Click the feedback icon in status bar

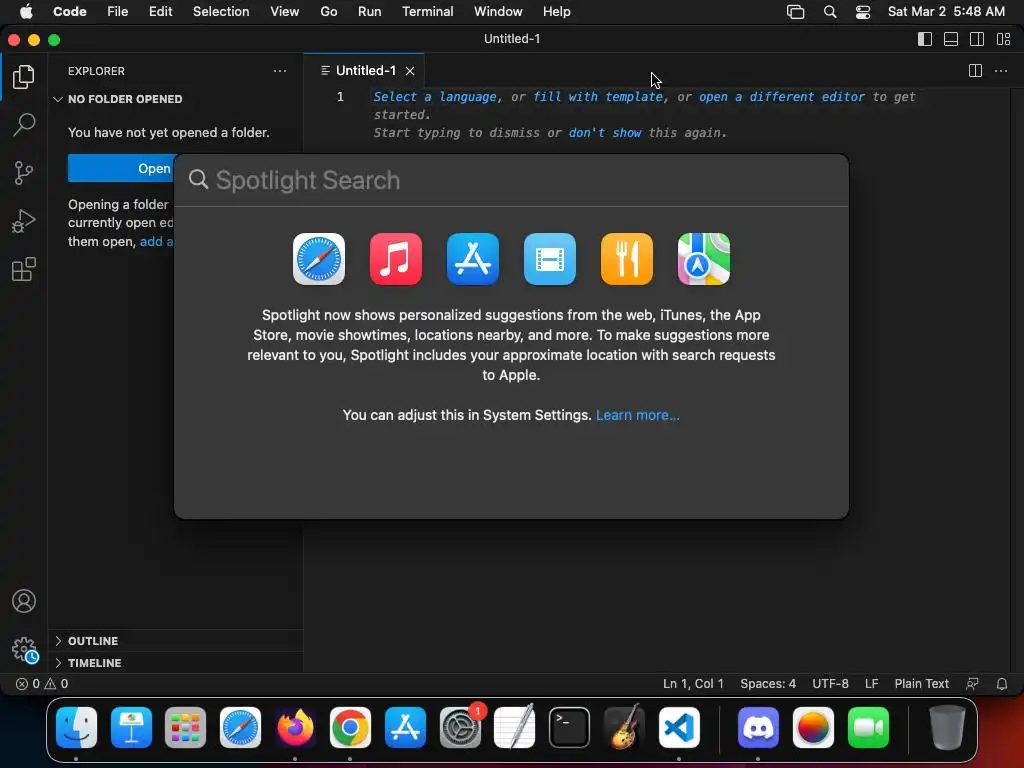(972, 684)
